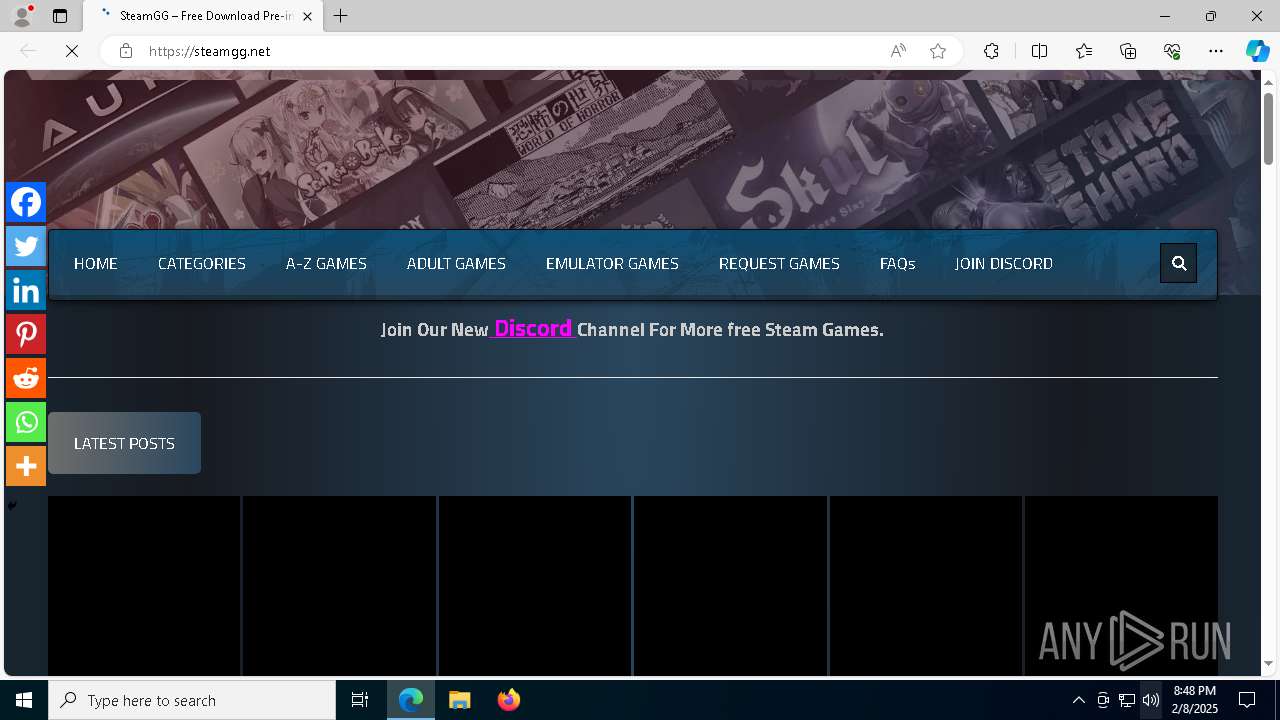Open Task View on taskbar

360,700
